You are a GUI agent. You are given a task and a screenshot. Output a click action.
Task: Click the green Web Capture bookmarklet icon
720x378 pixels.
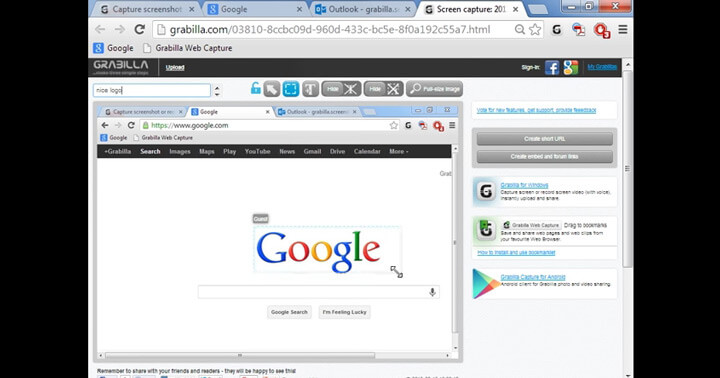[485, 230]
